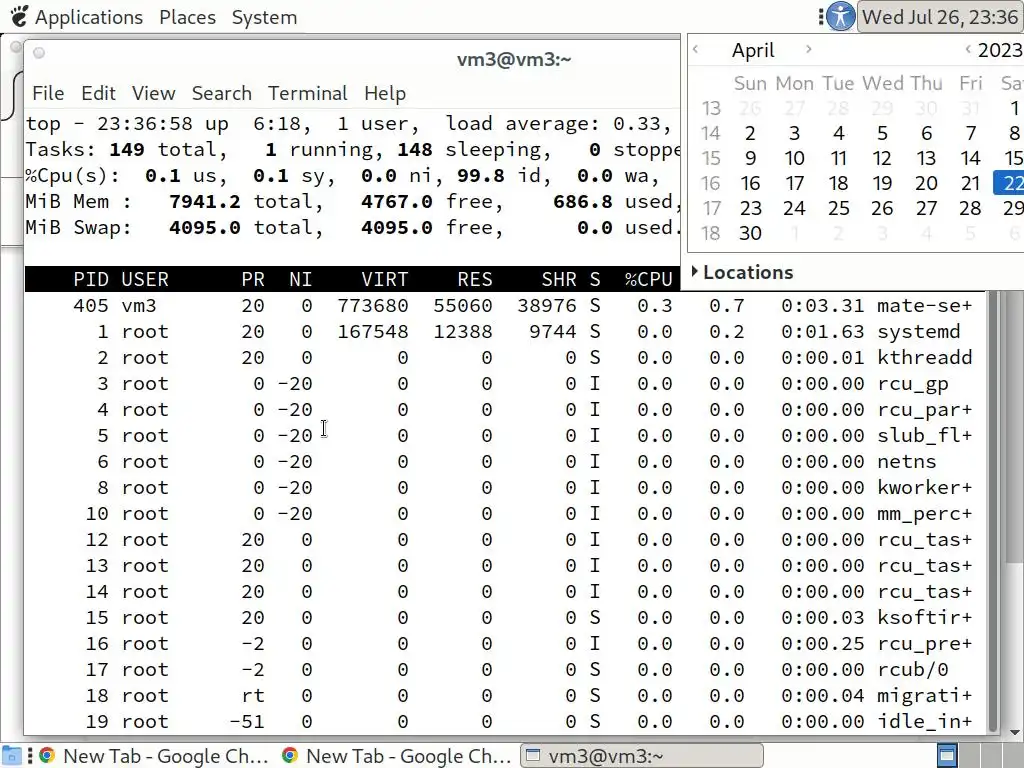Viewport: 1024px width, 768px height.
Task: Click the terminal window menu button
Action: pos(39,53)
